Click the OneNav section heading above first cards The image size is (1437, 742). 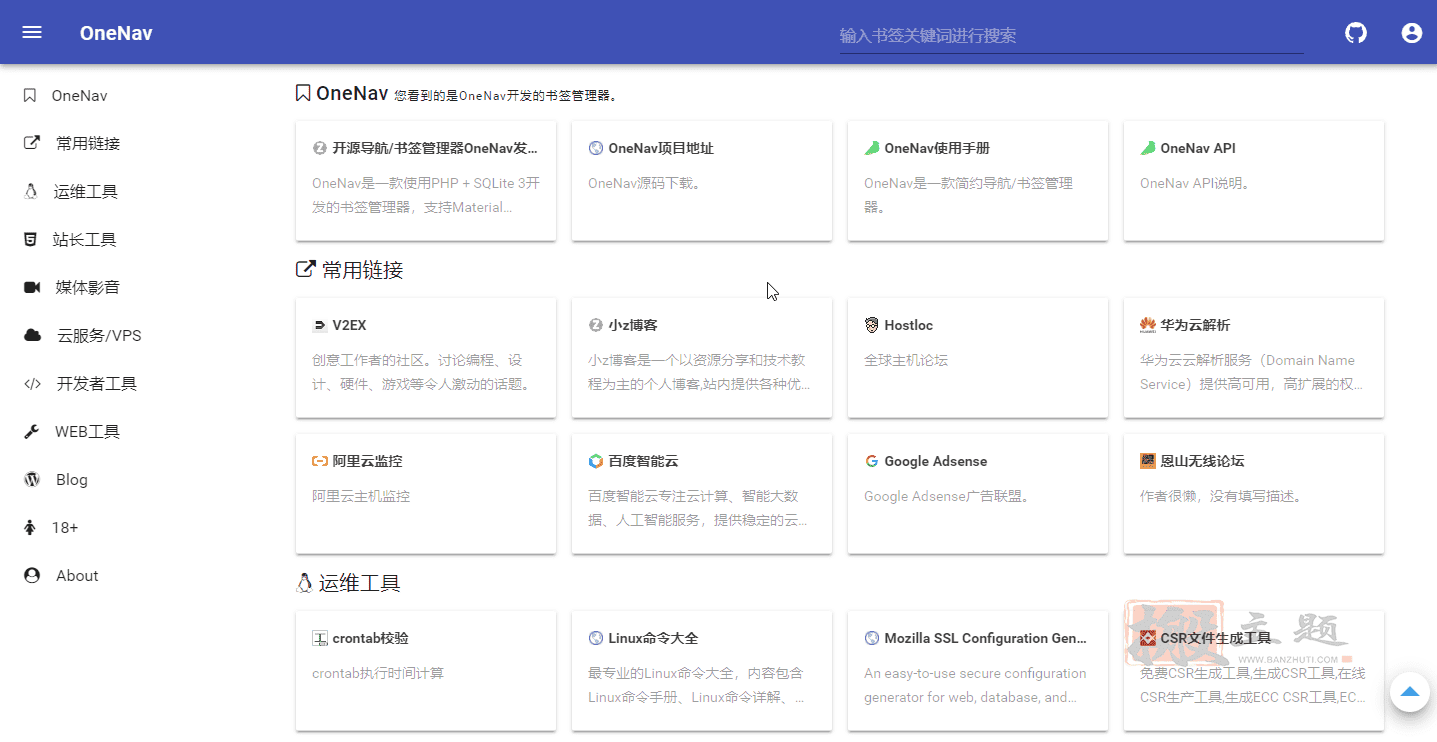352,93
